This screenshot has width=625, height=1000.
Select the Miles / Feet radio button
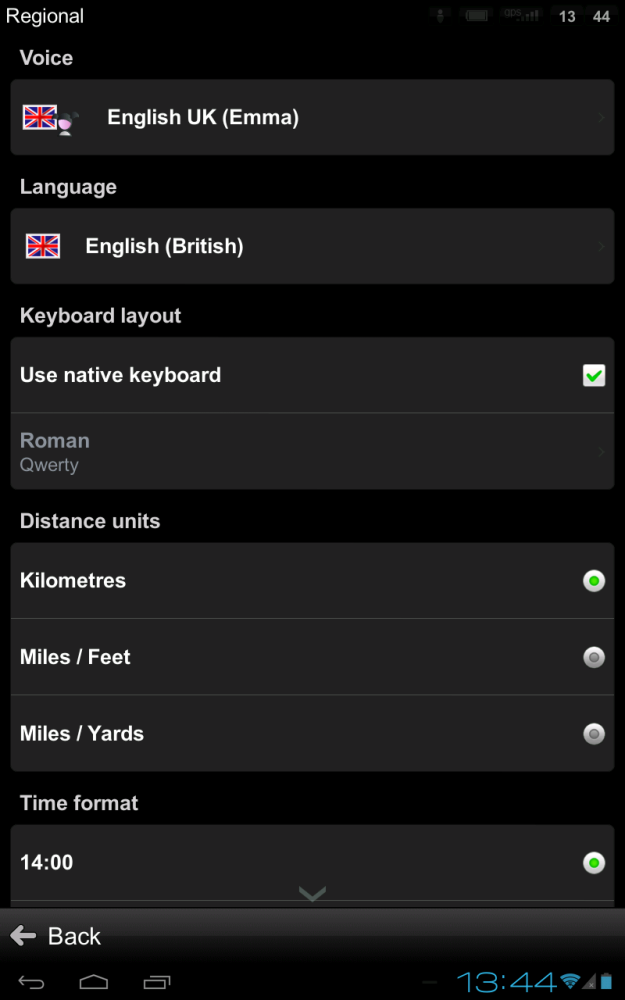pyautogui.click(x=594, y=657)
